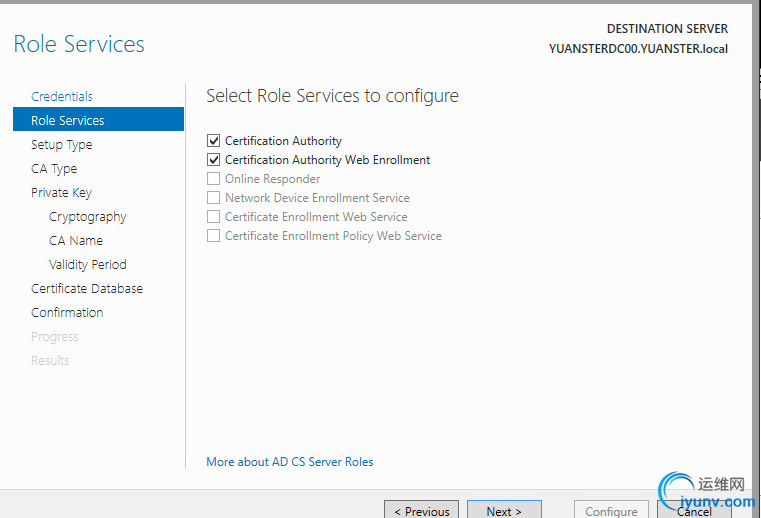Go to the Credentials step

pos(62,97)
